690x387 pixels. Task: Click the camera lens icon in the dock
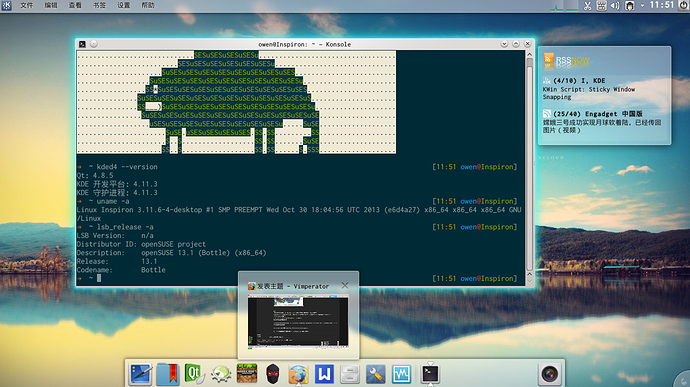pos(549,374)
